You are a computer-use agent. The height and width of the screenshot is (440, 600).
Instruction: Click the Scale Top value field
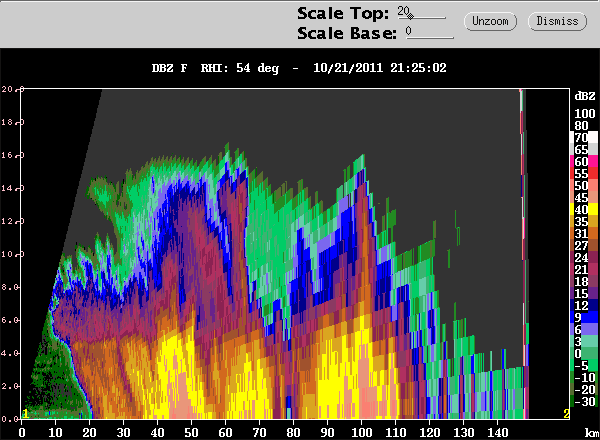tap(422, 13)
